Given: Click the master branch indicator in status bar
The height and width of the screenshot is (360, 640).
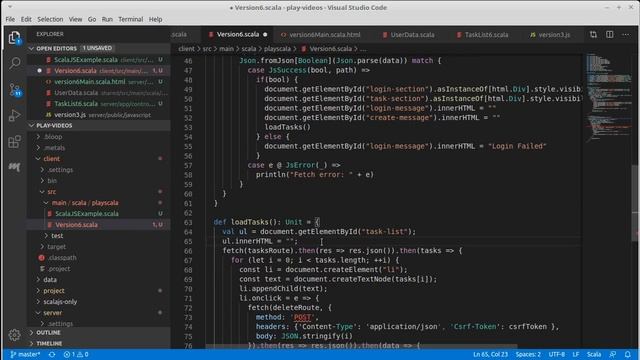Looking at the screenshot, I should 25,354.
